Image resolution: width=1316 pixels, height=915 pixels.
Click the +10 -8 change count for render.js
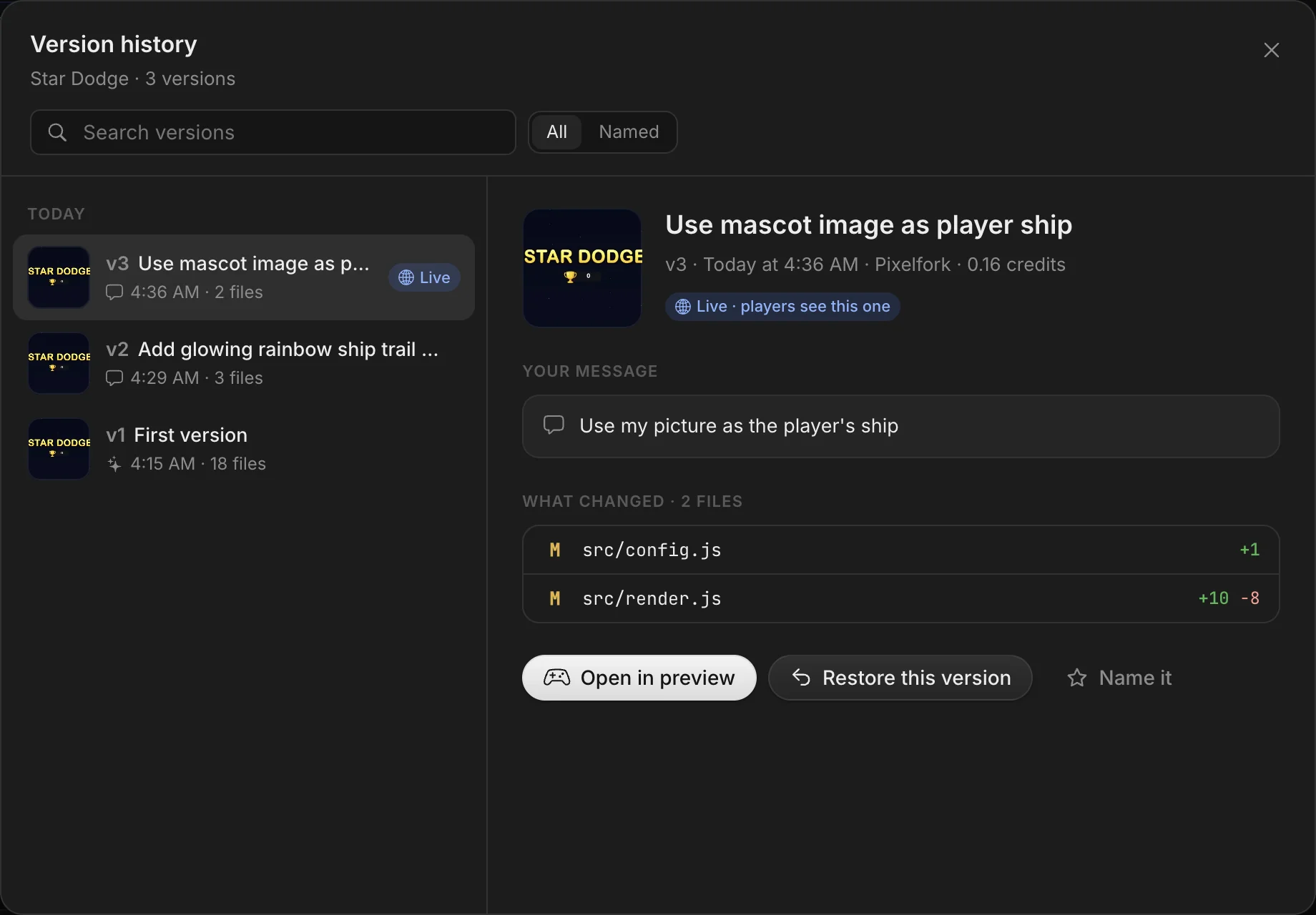pos(1229,598)
